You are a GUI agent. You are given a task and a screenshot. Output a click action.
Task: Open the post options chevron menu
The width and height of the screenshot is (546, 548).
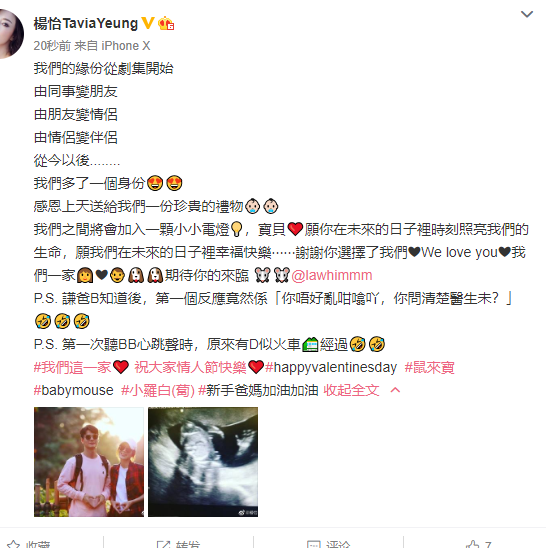(x=527, y=14)
